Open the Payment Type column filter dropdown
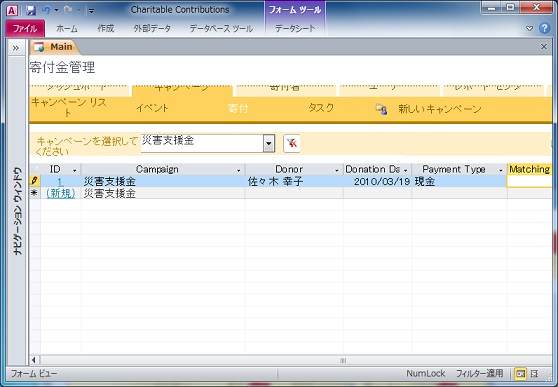This screenshot has width=558, height=387. (x=501, y=170)
